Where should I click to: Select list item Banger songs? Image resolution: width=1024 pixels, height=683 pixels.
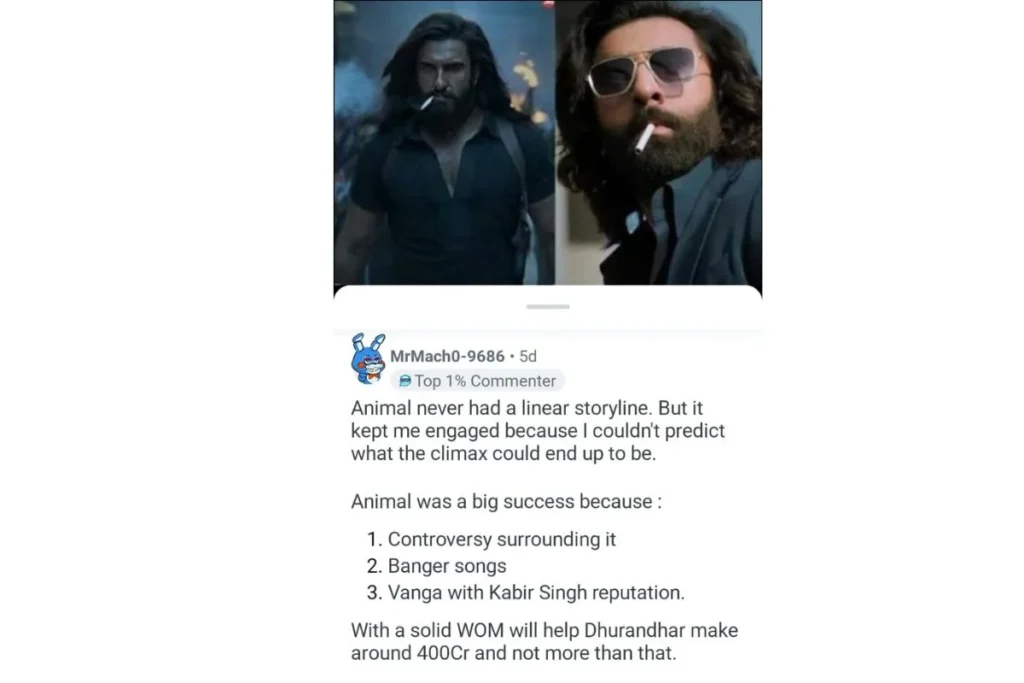pyautogui.click(x=436, y=565)
